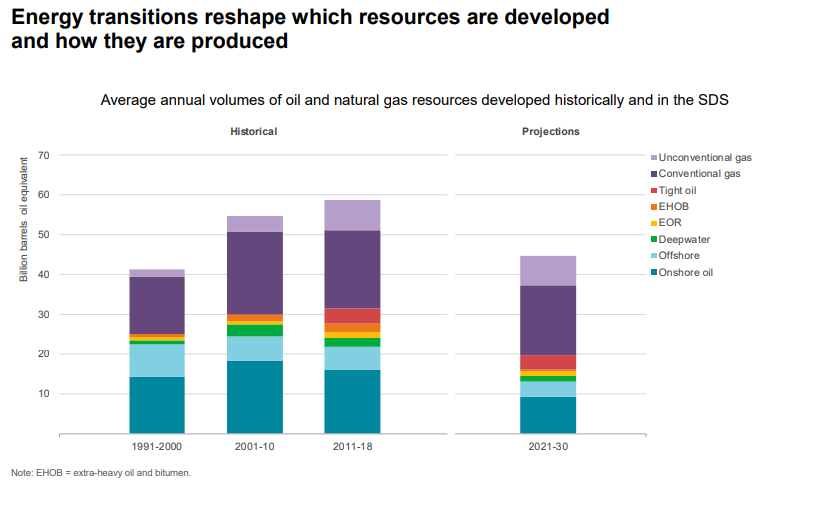Click the EHOB footnote text
Screen dimensions: 840x512
click(101, 473)
